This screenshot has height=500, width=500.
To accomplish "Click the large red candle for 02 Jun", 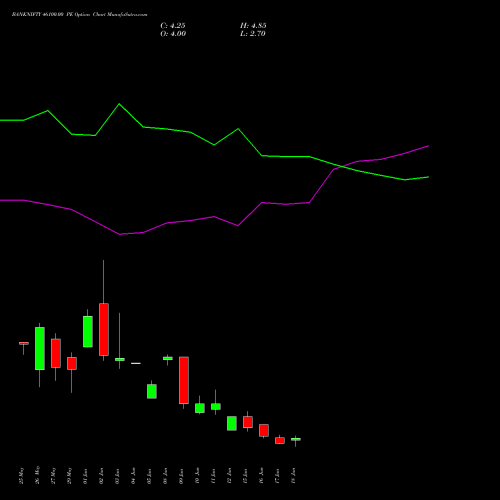I will [x=104, y=329].
